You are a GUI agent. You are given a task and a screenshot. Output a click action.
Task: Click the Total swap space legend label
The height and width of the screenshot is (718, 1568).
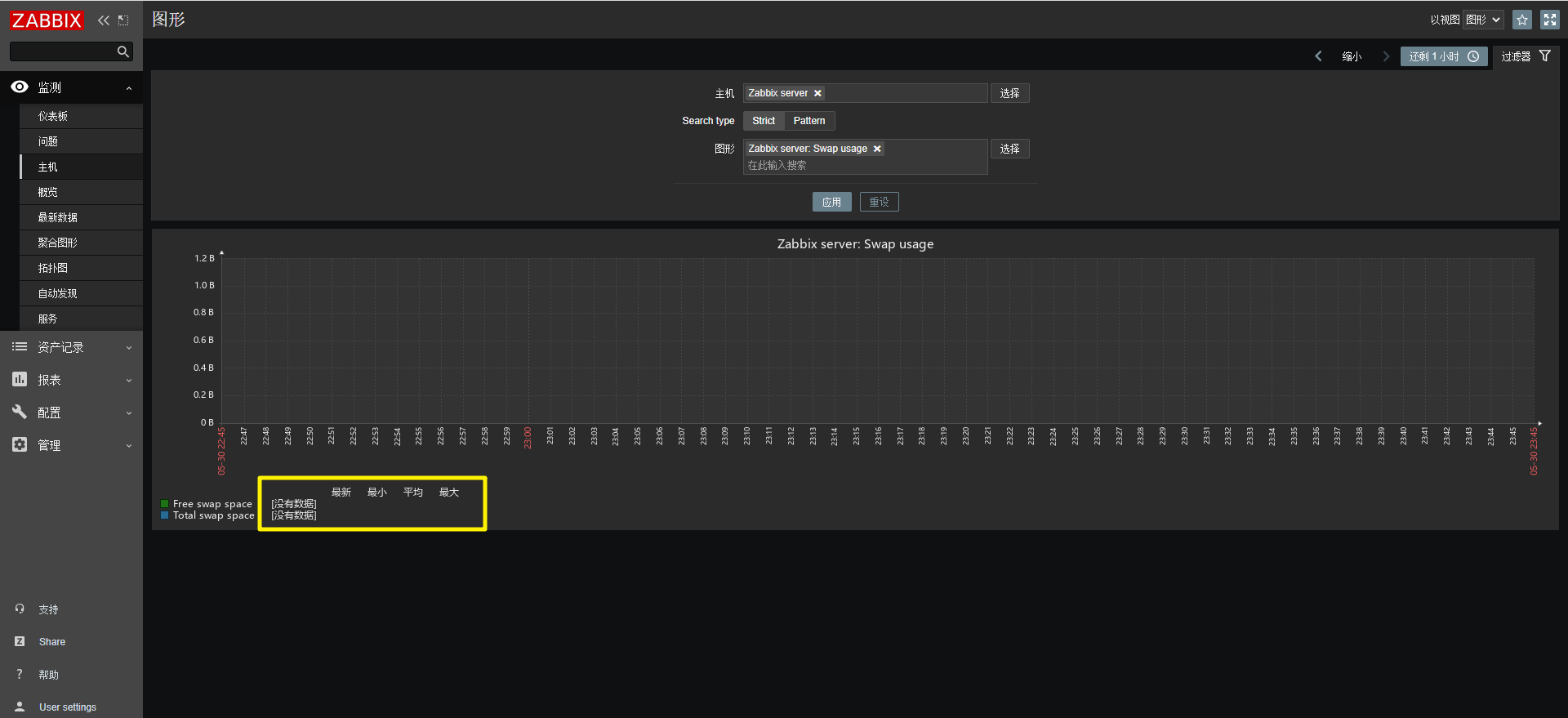coord(214,515)
